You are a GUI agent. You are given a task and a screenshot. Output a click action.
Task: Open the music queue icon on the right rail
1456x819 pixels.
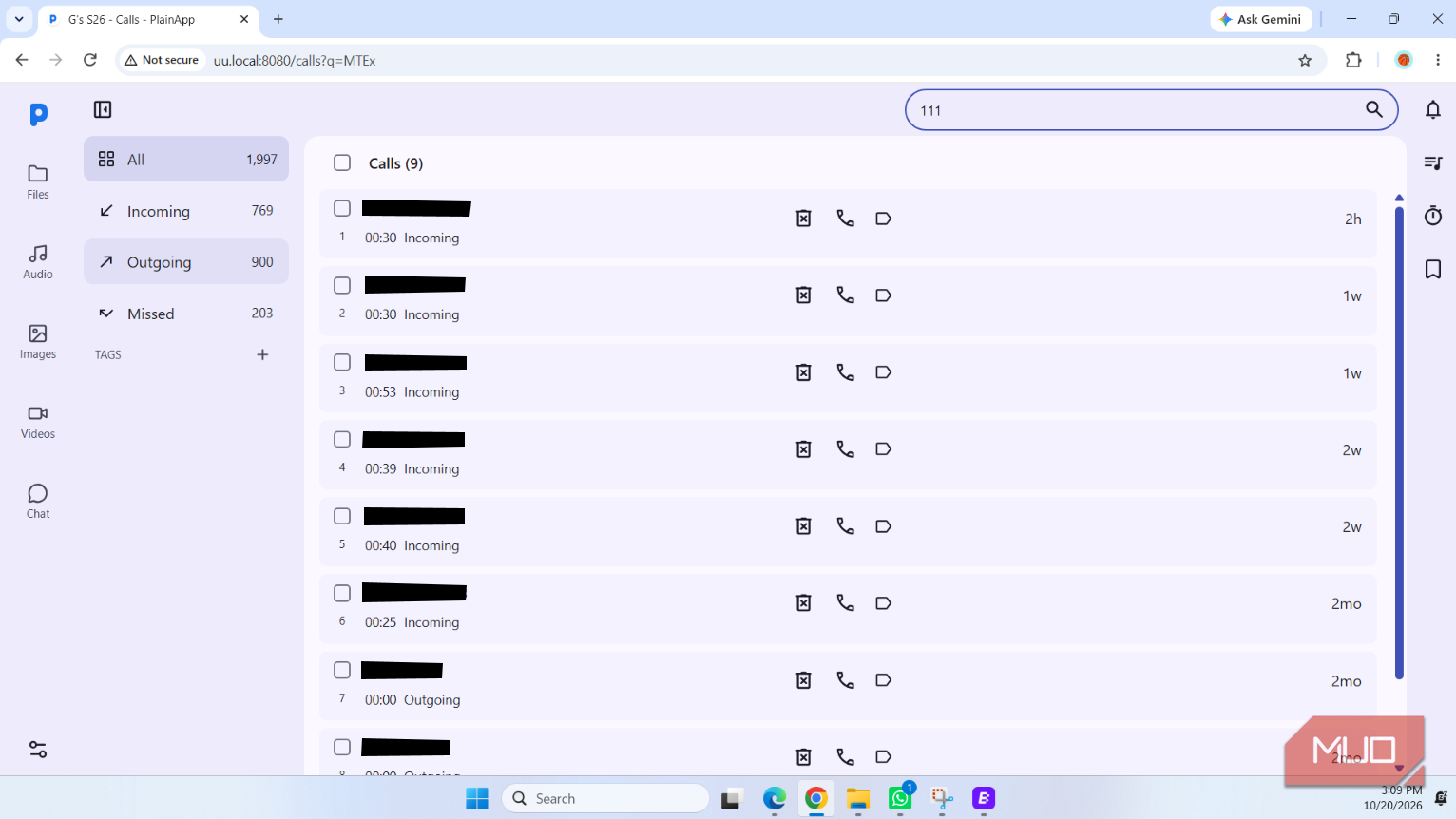click(1433, 162)
